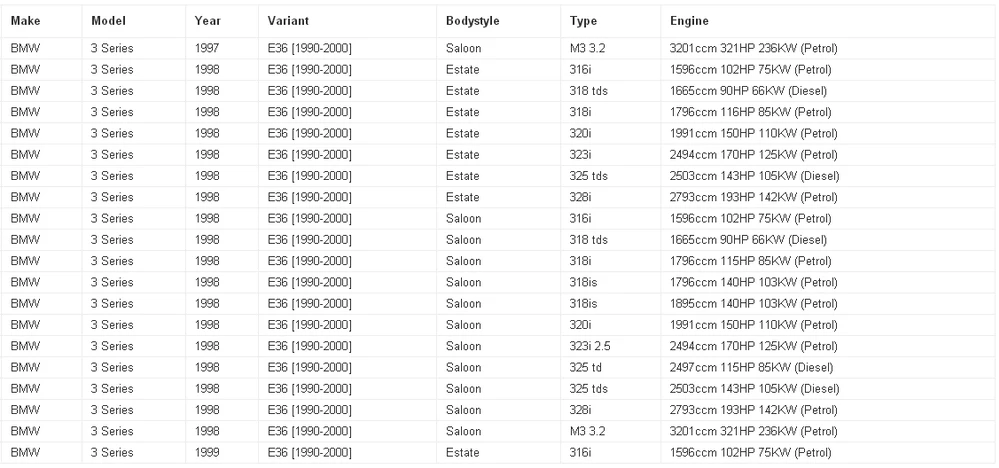Select the 1998 M3 3.2 type cell
Image resolution: width=999 pixels, height=468 pixels.
click(x=587, y=431)
